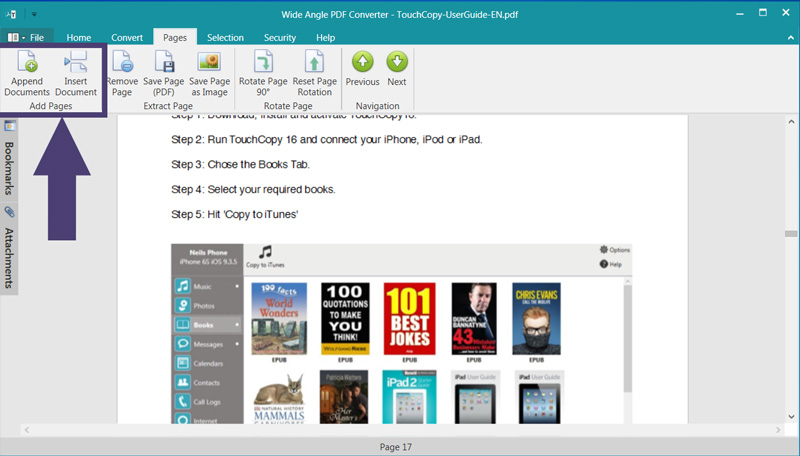Click Calendars category in embedded sidebar
This screenshot has height=456, width=800.
tap(207, 363)
